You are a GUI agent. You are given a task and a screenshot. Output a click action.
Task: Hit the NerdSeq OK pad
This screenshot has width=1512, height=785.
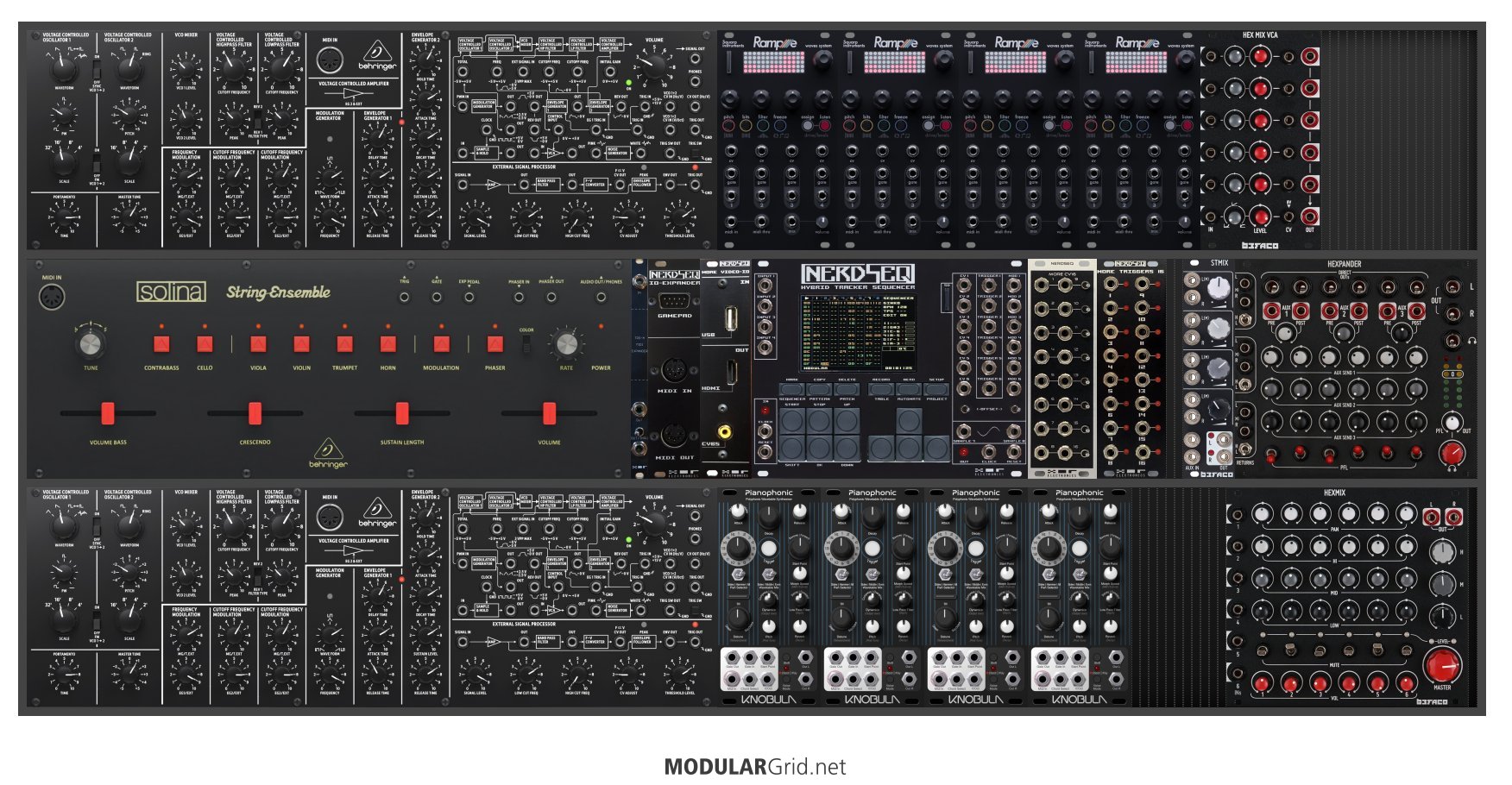pyautogui.click(x=820, y=448)
